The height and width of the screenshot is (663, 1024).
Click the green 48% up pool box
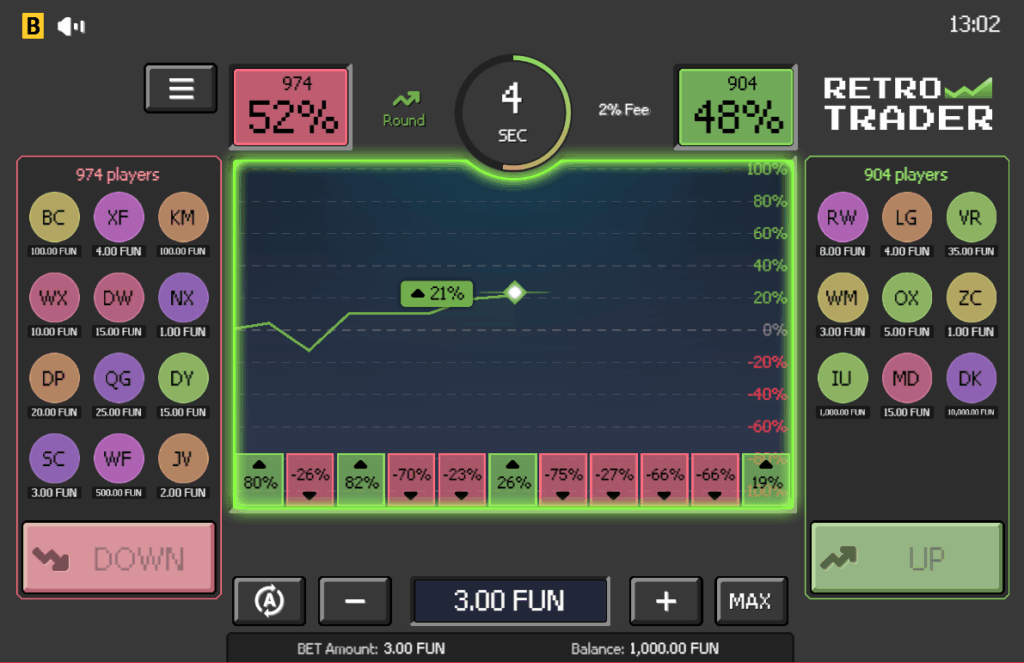(x=736, y=106)
